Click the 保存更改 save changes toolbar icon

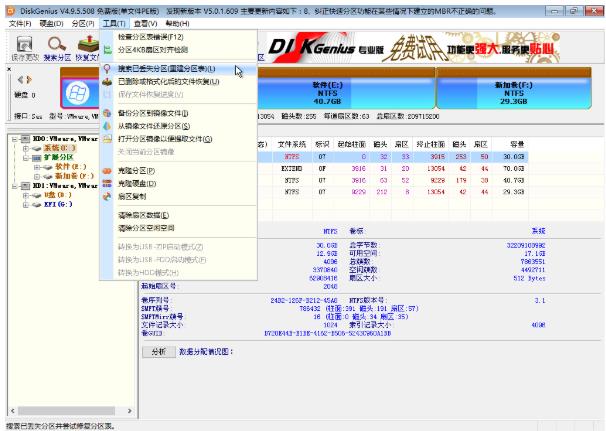pos(25,45)
